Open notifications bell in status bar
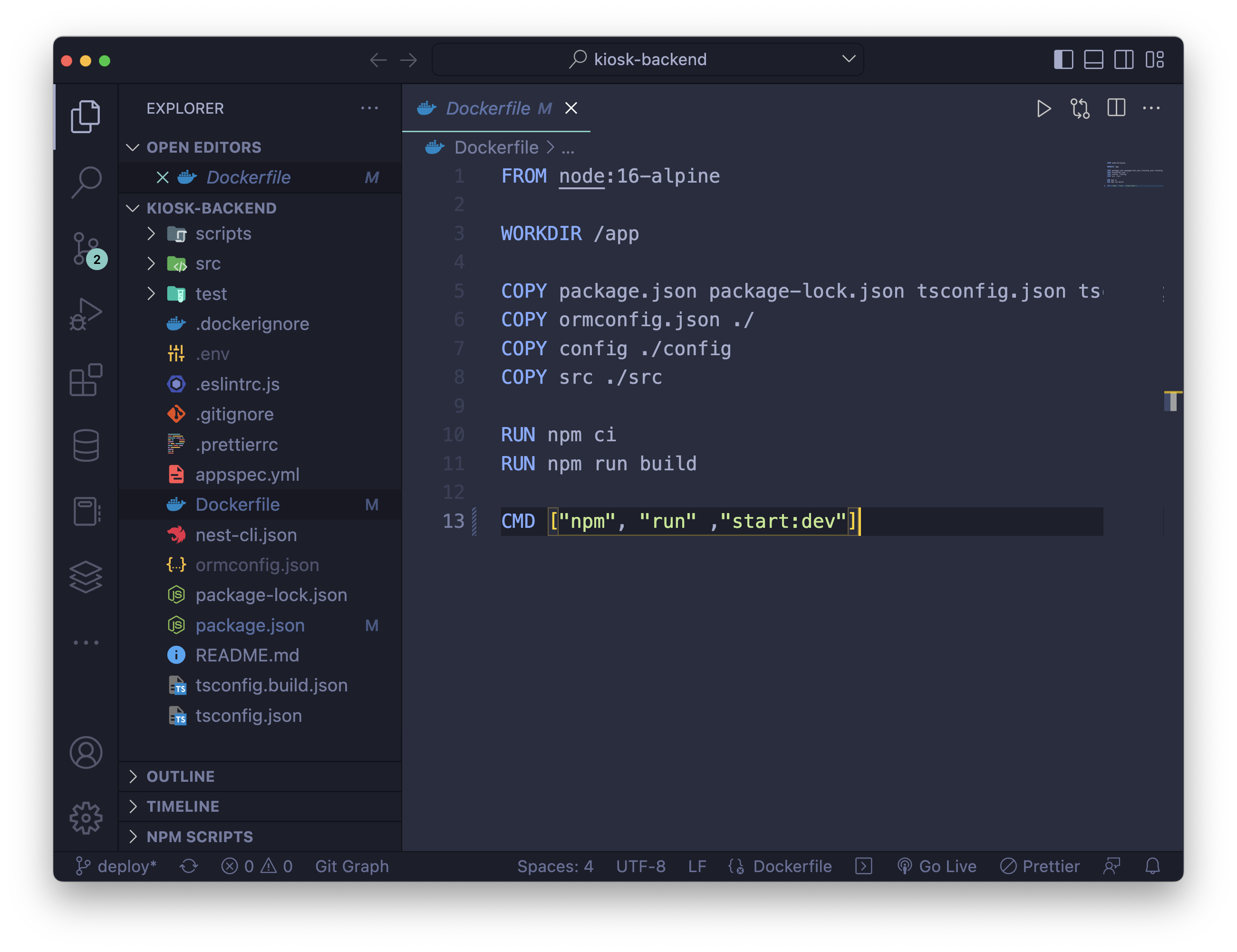Image resolution: width=1237 pixels, height=952 pixels. coord(1152,866)
